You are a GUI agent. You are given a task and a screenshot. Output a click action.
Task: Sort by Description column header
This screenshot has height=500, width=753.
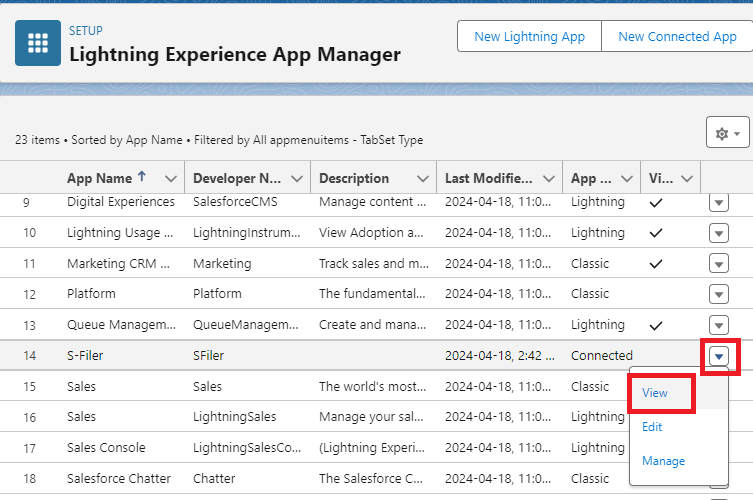(x=354, y=178)
